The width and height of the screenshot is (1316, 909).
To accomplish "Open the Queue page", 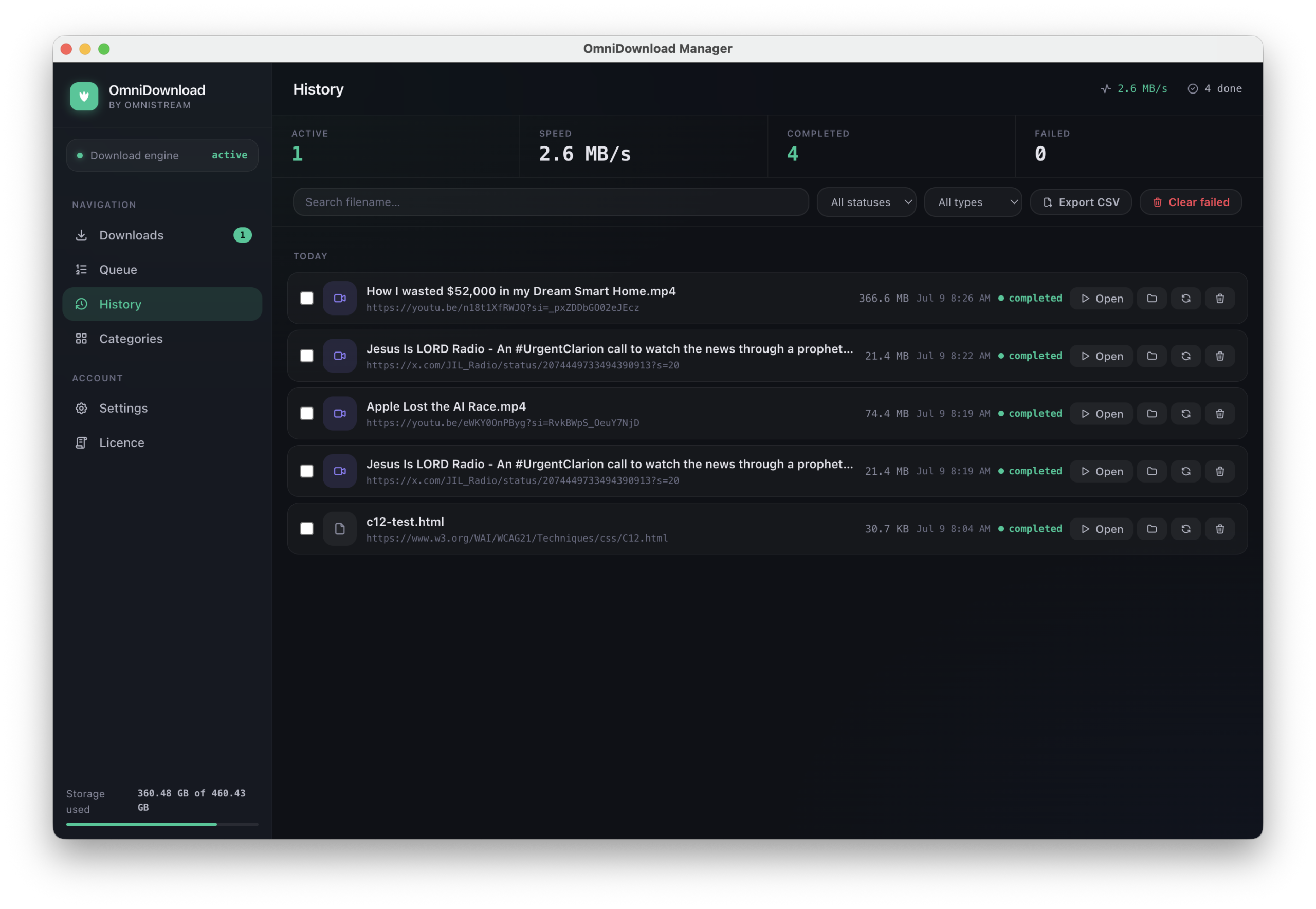I will pyautogui.click(x=162, y=270).
